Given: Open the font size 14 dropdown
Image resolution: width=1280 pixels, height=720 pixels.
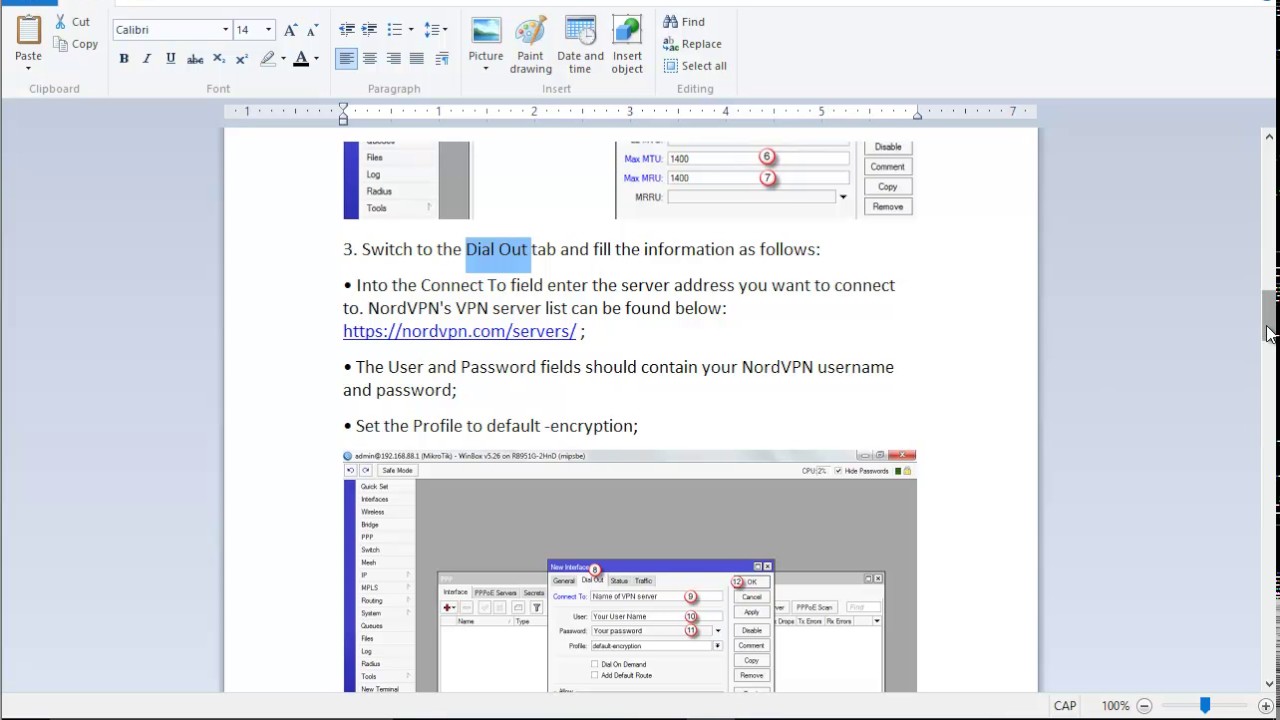Looking at the screenshot, I should 268,30.
